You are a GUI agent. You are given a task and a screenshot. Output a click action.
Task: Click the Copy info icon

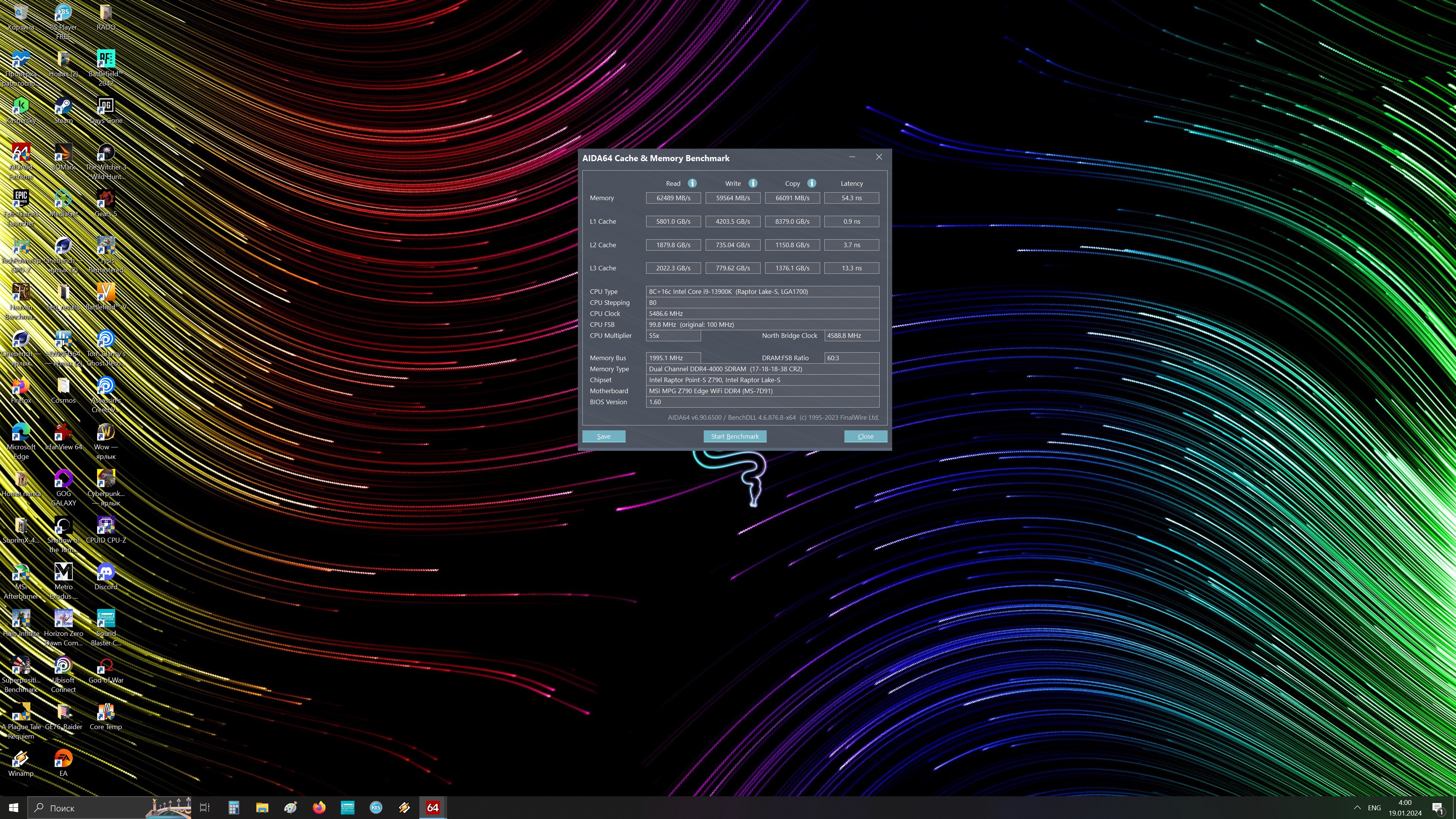(812, 183)
